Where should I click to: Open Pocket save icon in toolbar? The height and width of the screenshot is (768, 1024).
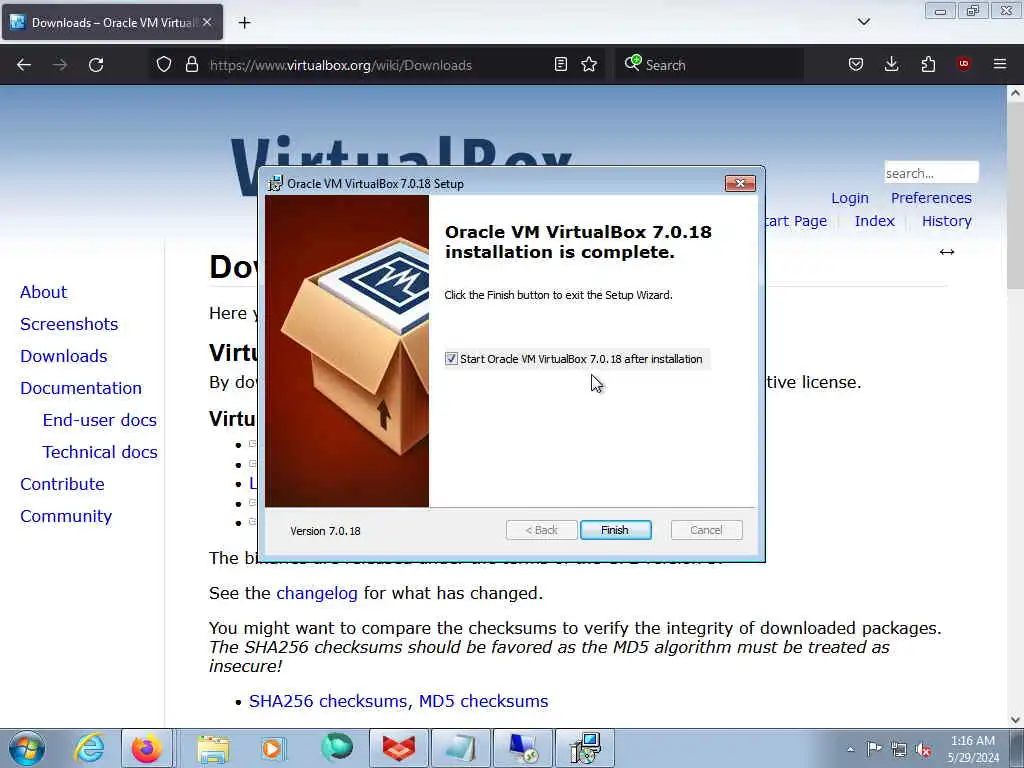click(856, 65)
